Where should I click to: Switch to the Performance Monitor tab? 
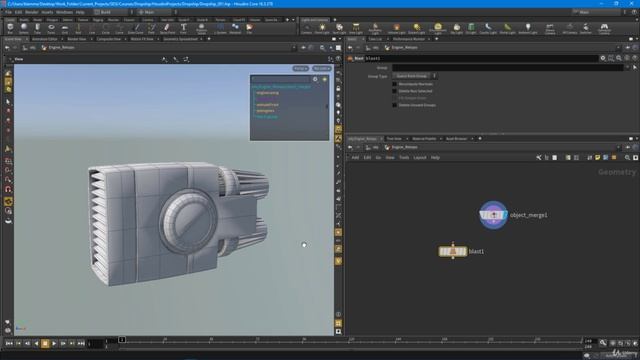tap(409, 39)
